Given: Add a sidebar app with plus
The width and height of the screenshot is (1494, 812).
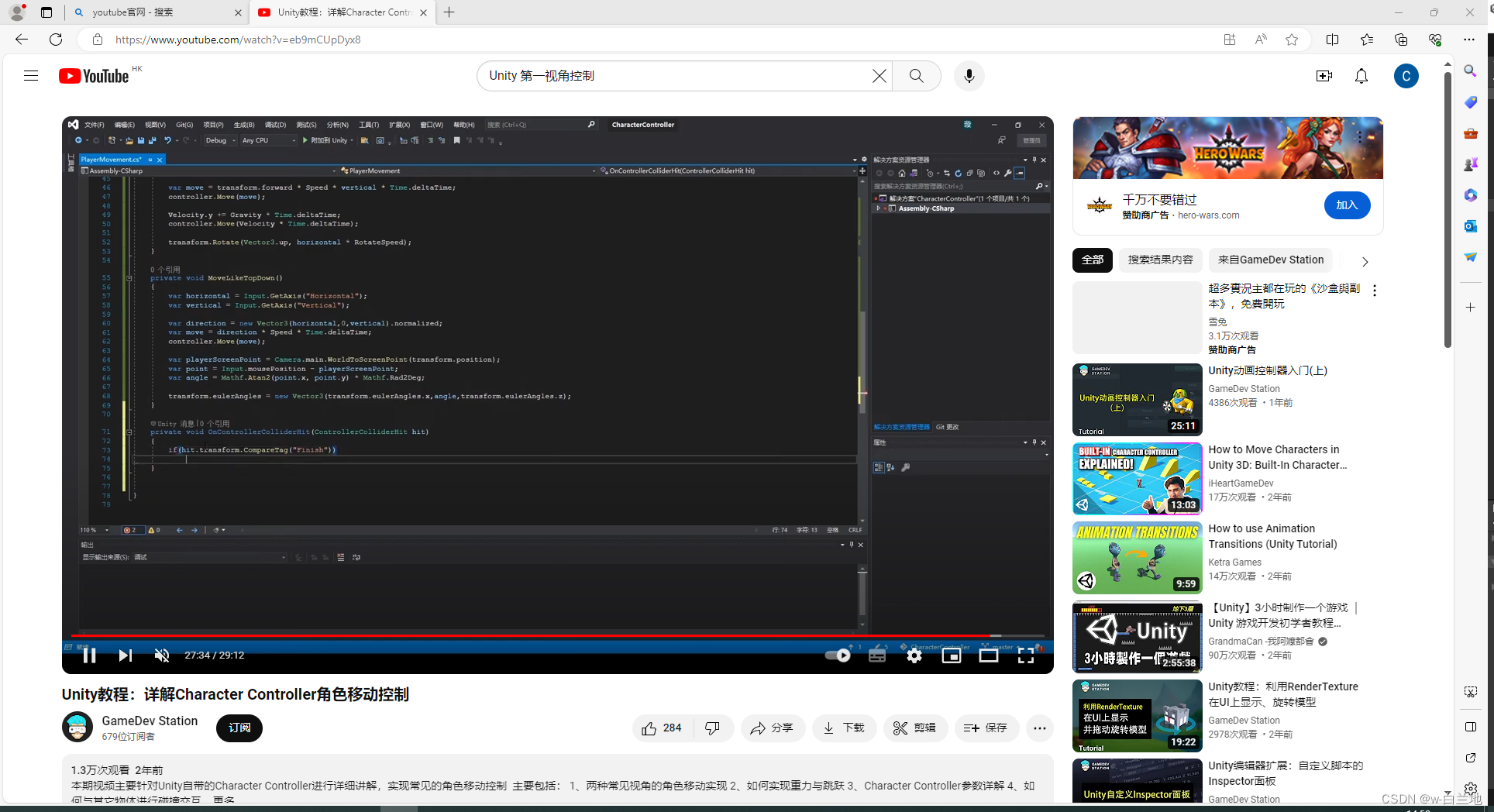Looking at the screenshot, I should point(1470,308).
